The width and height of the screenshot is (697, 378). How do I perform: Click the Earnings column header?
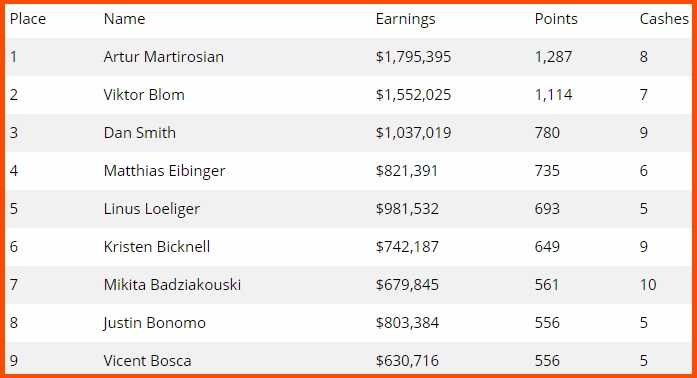[x=405, y=20]
